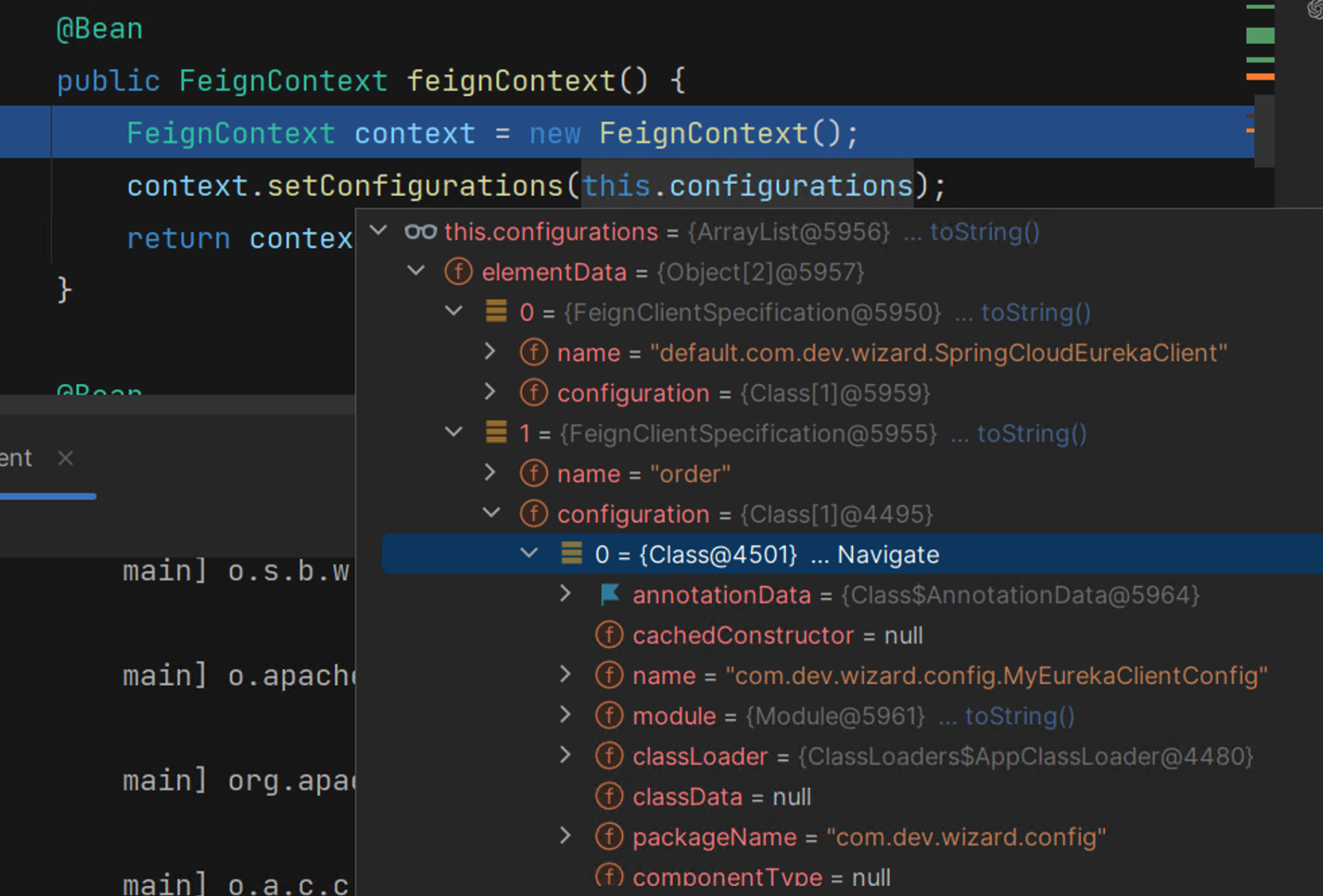Collapse the 0 = Class@4501 node
Screen dimensions: 1323x896
tap(529, 553)
